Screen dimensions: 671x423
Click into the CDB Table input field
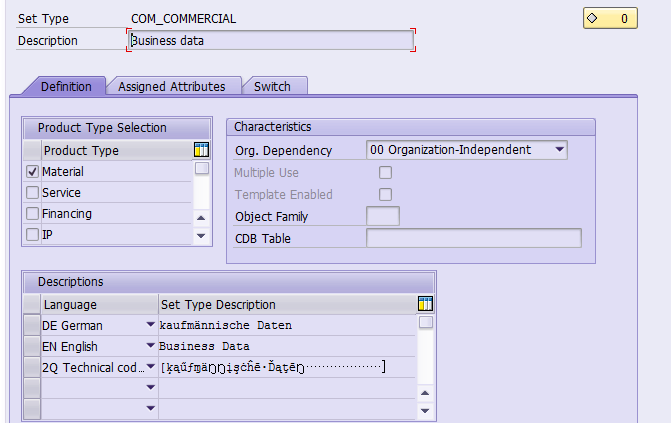pos(474,238)
